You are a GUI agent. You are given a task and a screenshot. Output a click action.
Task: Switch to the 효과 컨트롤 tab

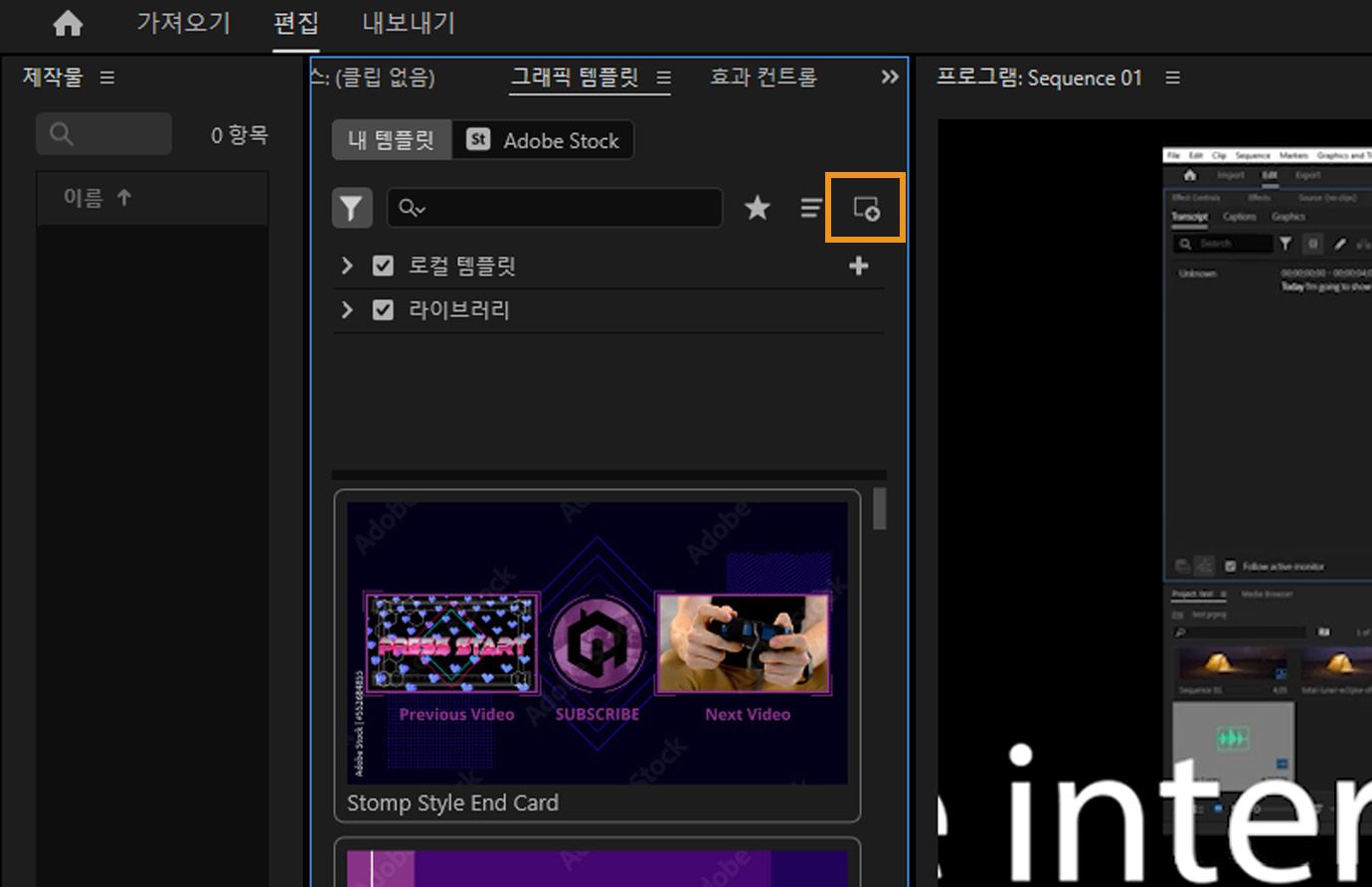(x=762, y=78)
